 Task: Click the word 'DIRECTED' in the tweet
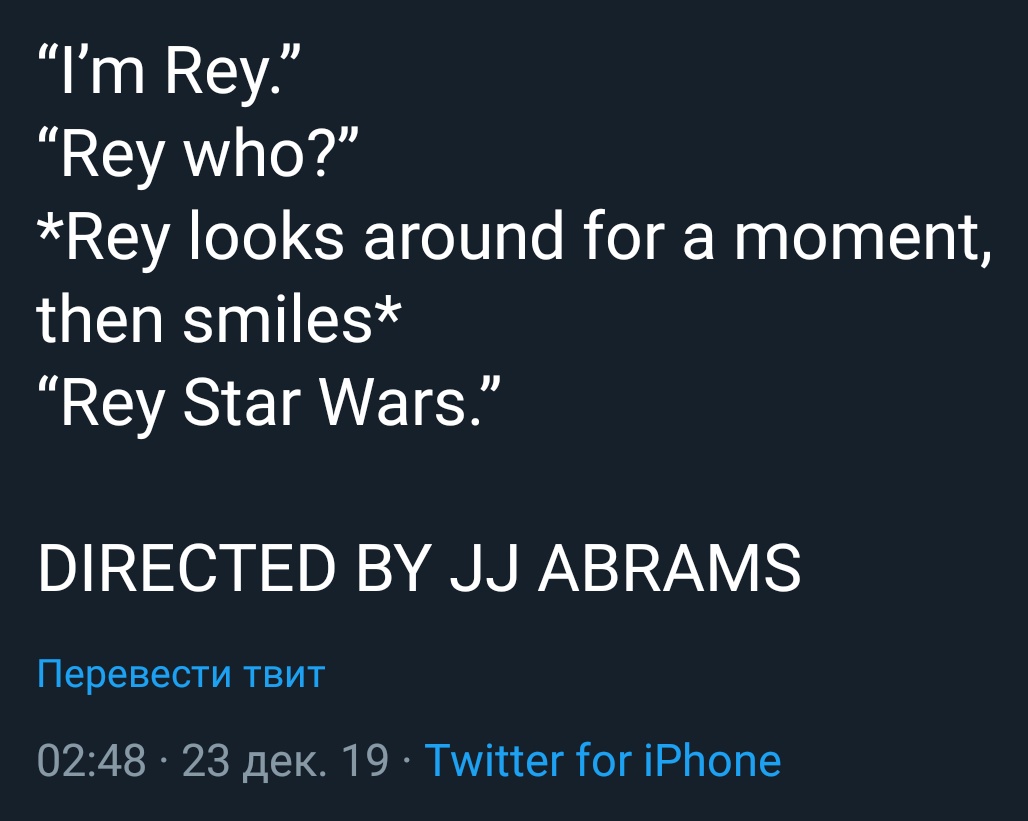(x=188, y=568)
